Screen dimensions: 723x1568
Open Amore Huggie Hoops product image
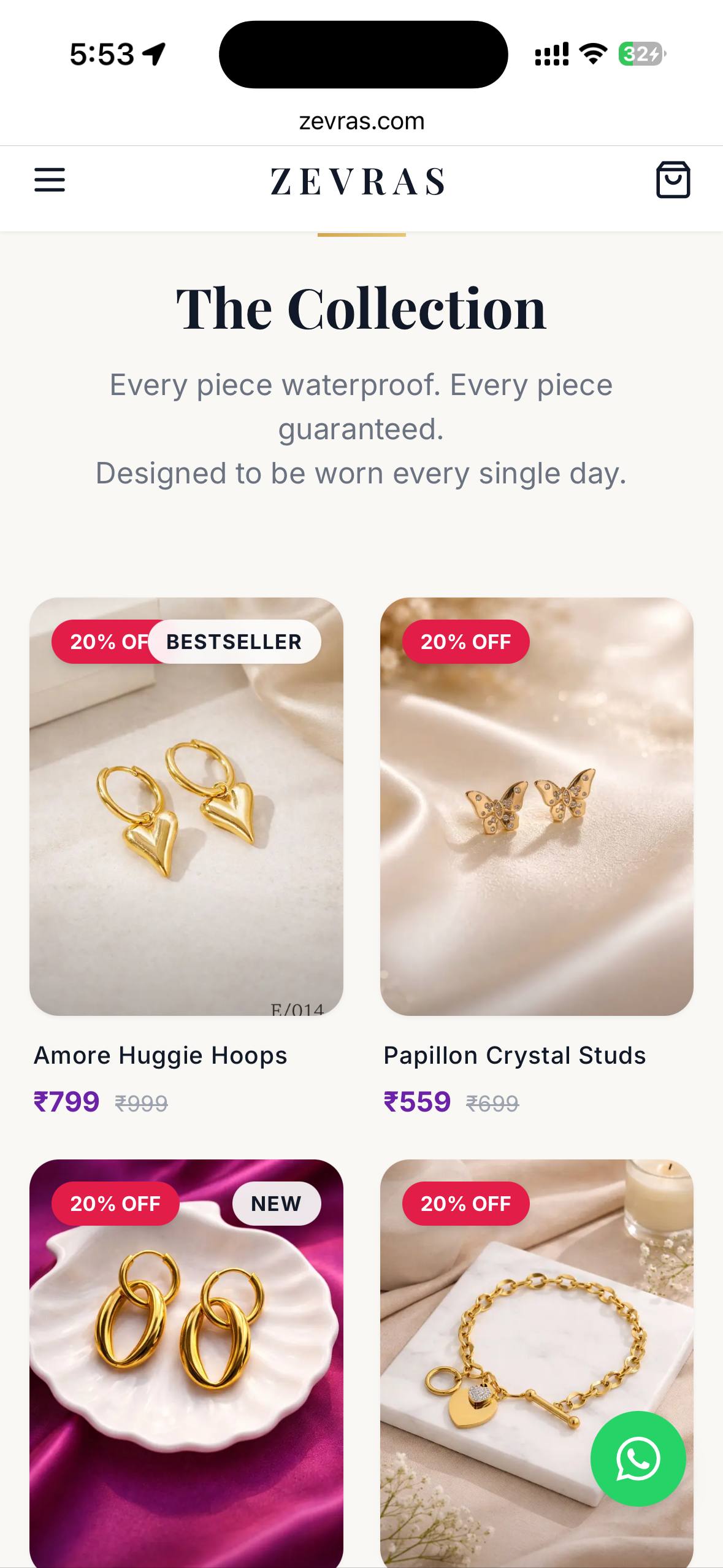coord(186,806)
